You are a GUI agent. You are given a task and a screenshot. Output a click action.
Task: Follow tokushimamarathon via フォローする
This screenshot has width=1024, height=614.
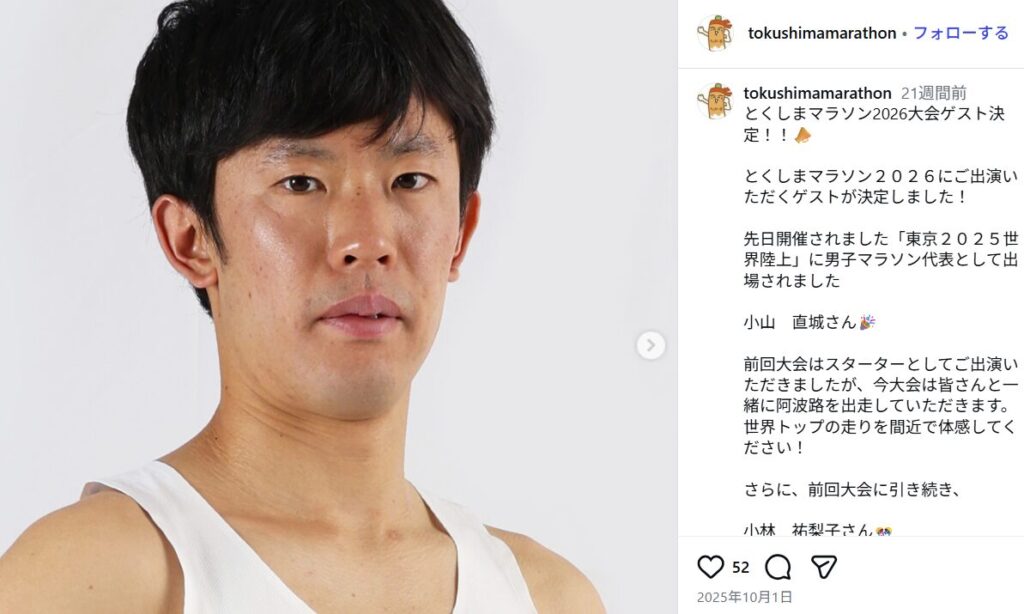[961, 33]
